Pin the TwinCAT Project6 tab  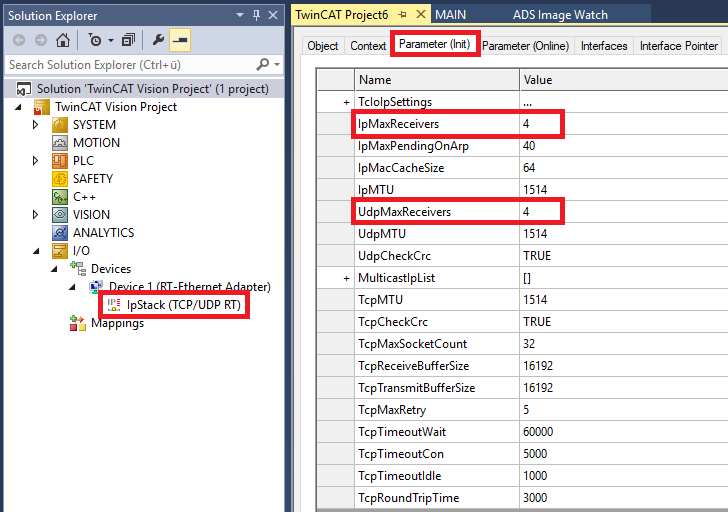(402, 15)
